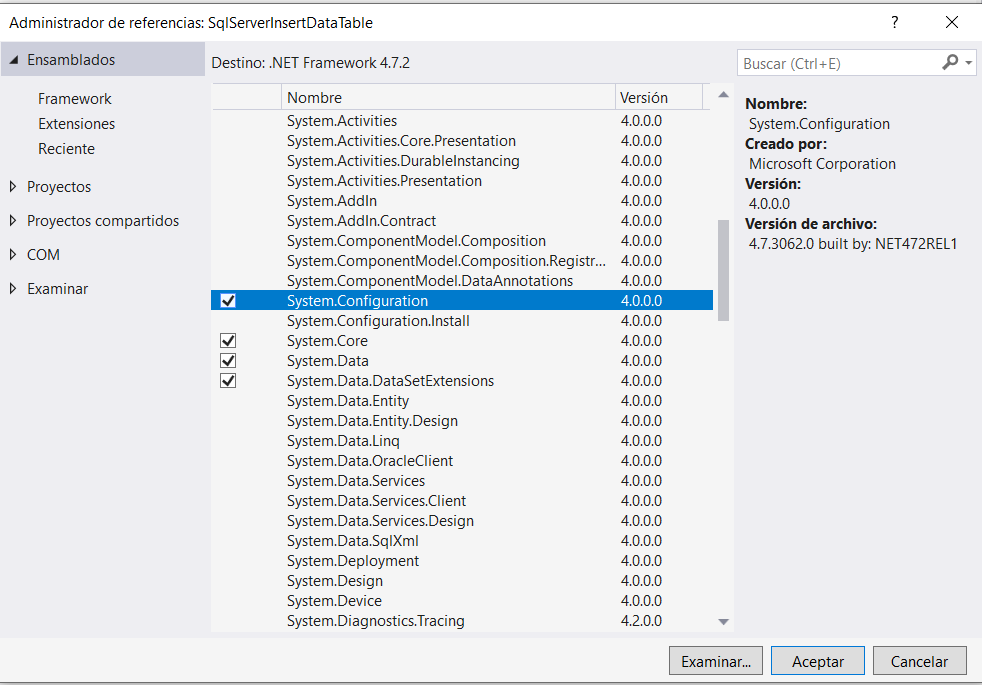The width and height of the screenshot is (982, 685).
Task: Click the Examinar... button
Action: [716, 661]
